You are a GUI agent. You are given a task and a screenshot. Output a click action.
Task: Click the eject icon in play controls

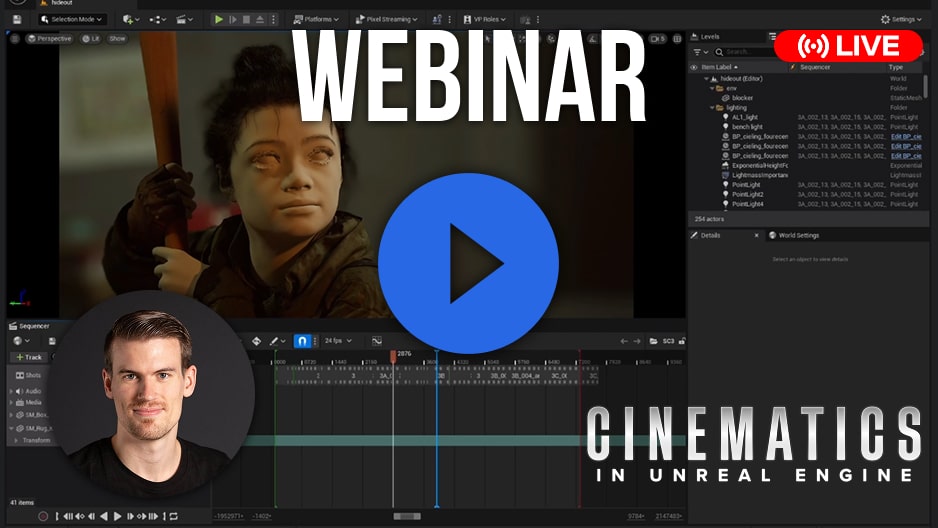pyautogui.click(x=260, y=20)
